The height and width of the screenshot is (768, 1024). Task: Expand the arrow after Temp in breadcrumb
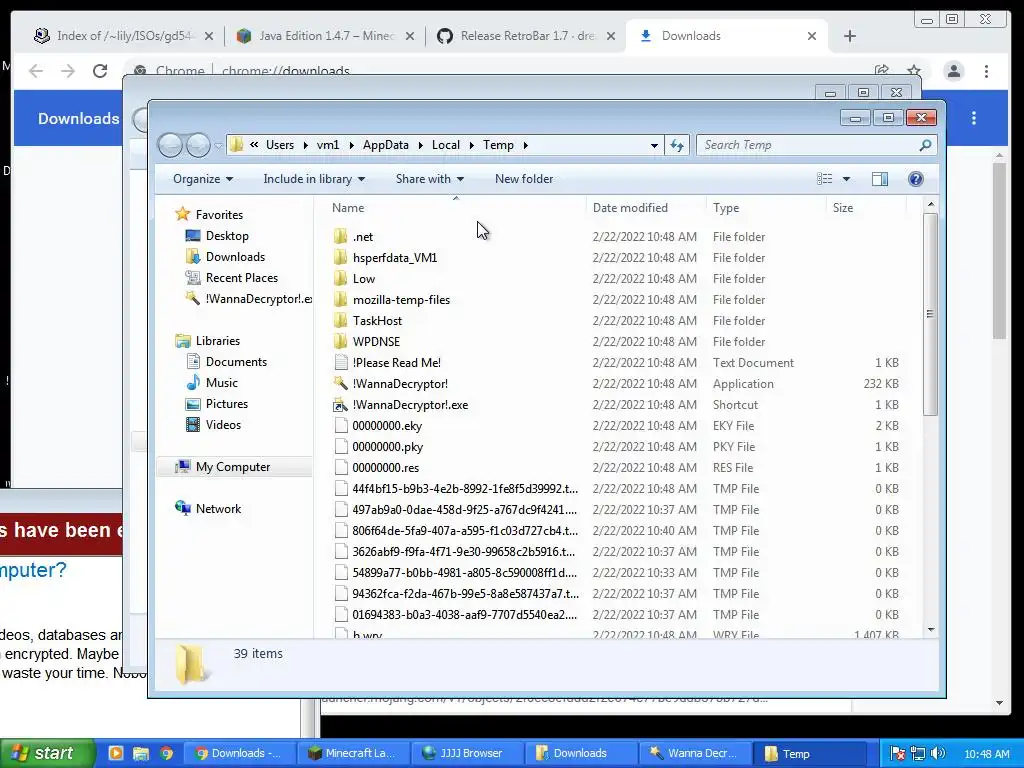coord(525,145)
